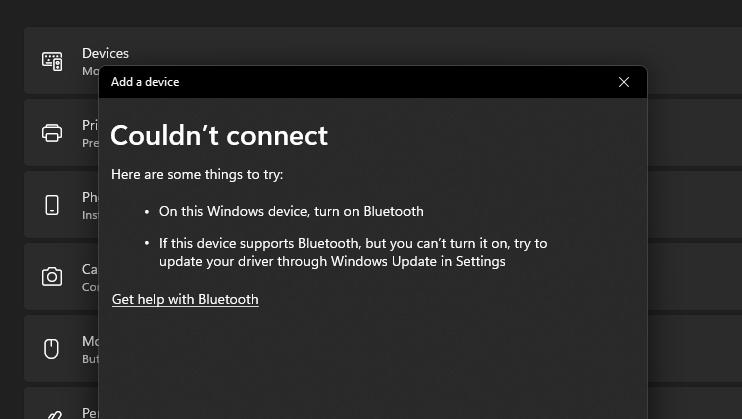Click the Mouse settings icon

(52, 348)
